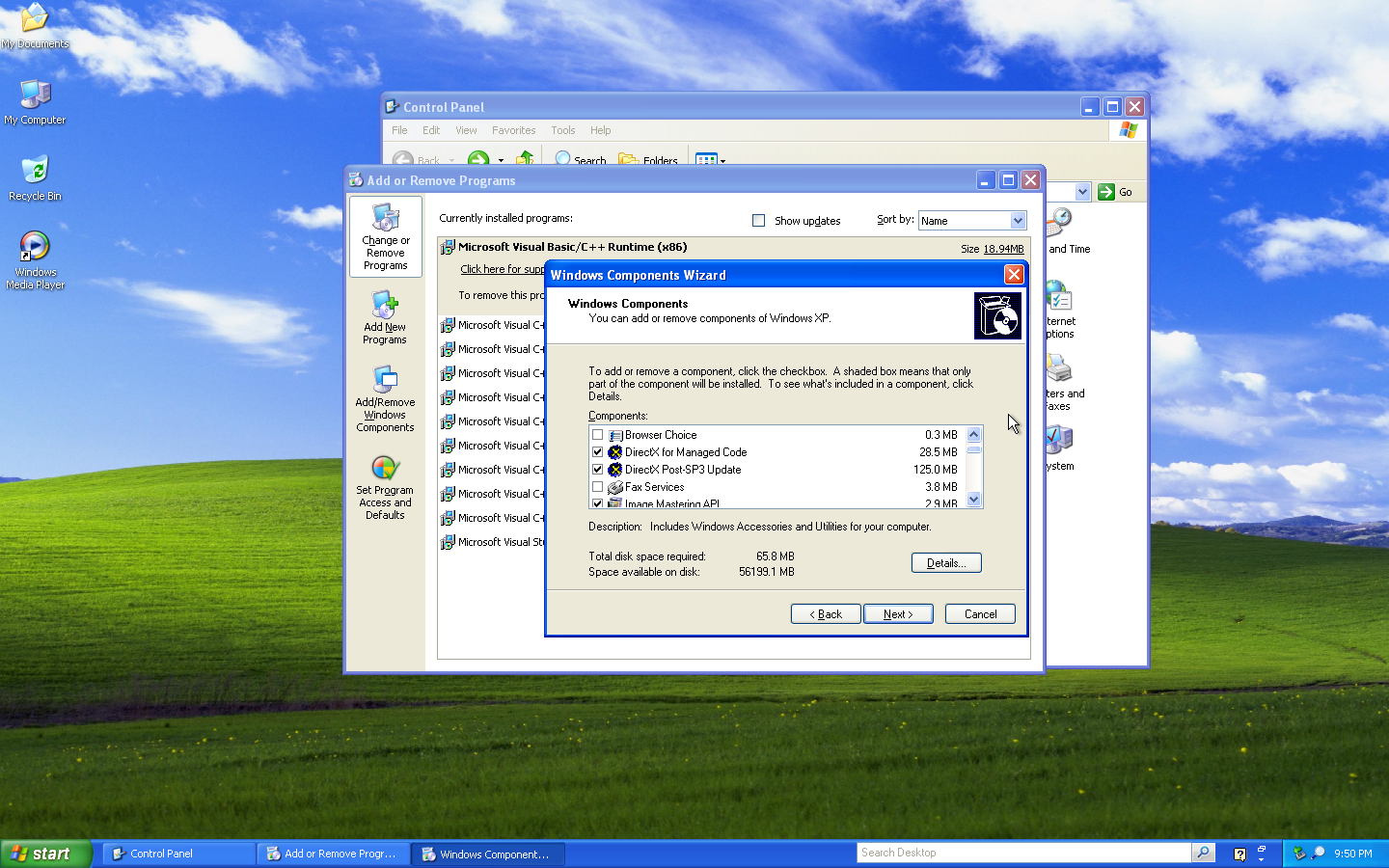Click the Search Desktop input field
Viewport: 1389px width, 868px height.
coord(1024,853)
